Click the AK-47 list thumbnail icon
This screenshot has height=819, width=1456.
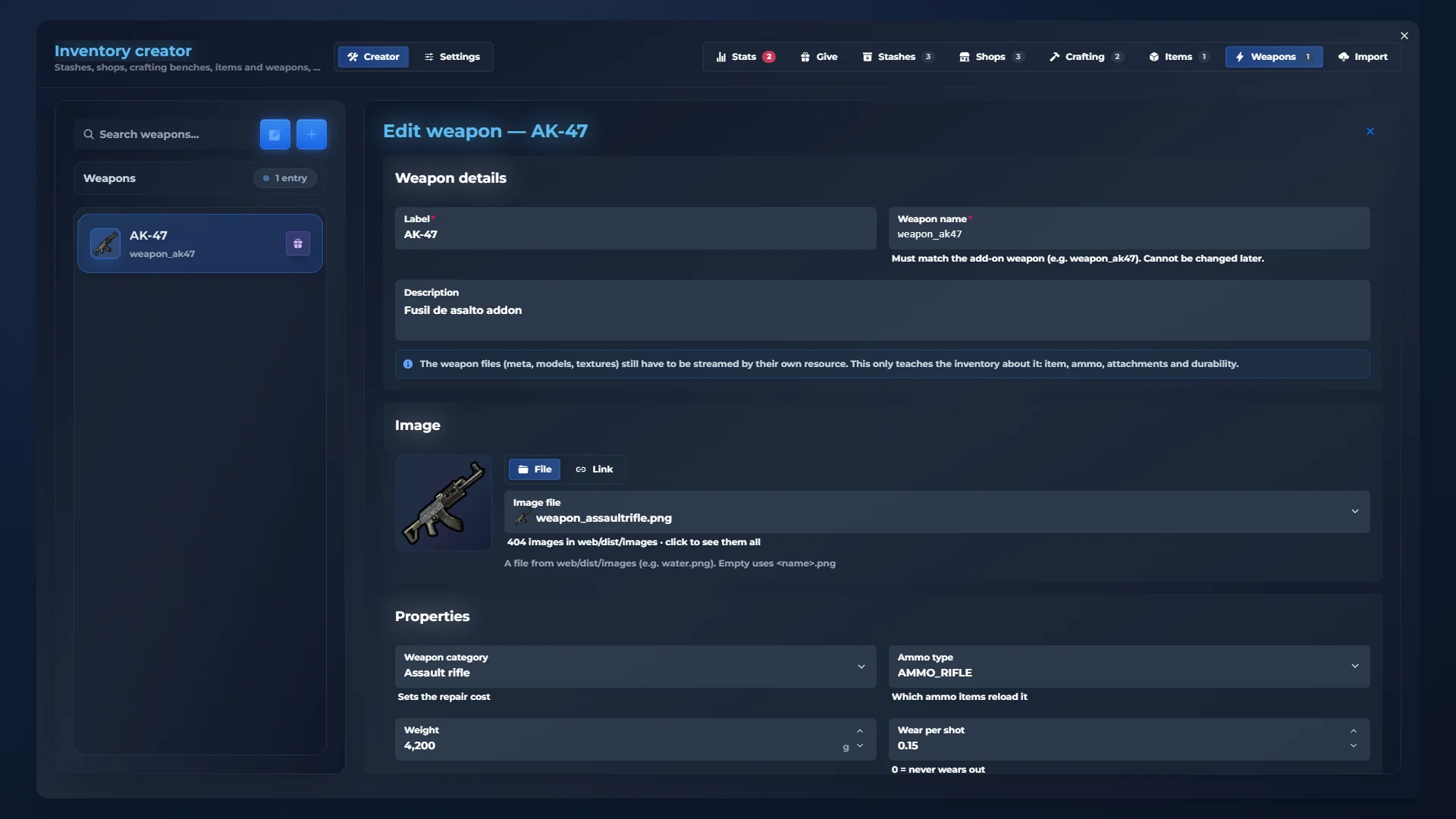(105, 243)
